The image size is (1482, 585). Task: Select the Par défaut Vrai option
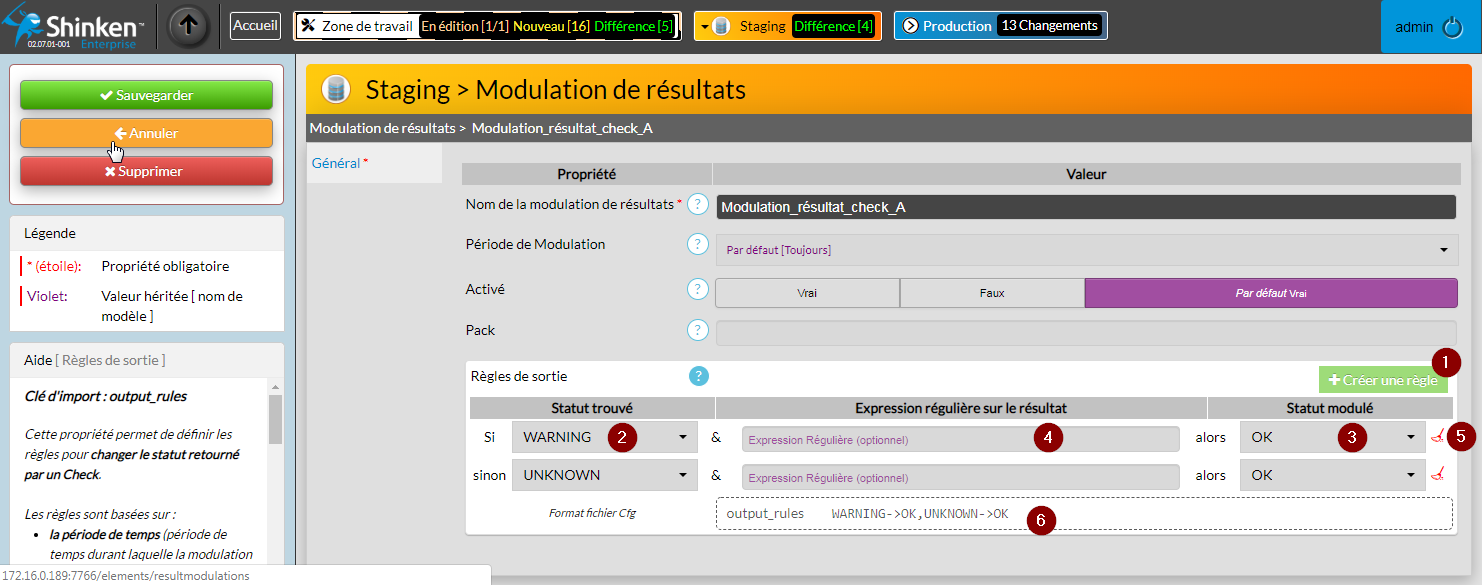pyautogui.click(x=1270, y=293)
